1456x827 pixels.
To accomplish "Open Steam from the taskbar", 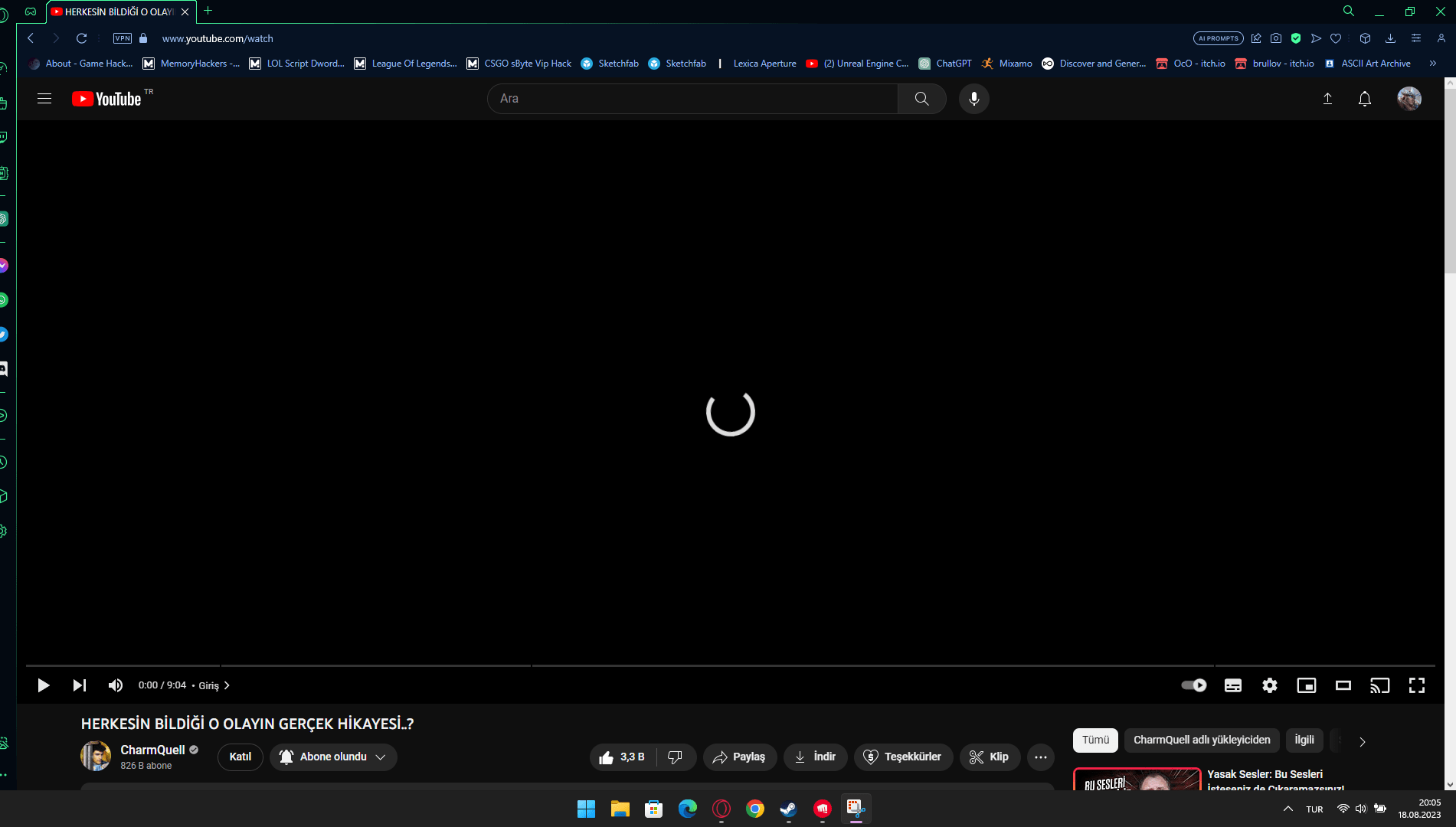I will point(788,809).
